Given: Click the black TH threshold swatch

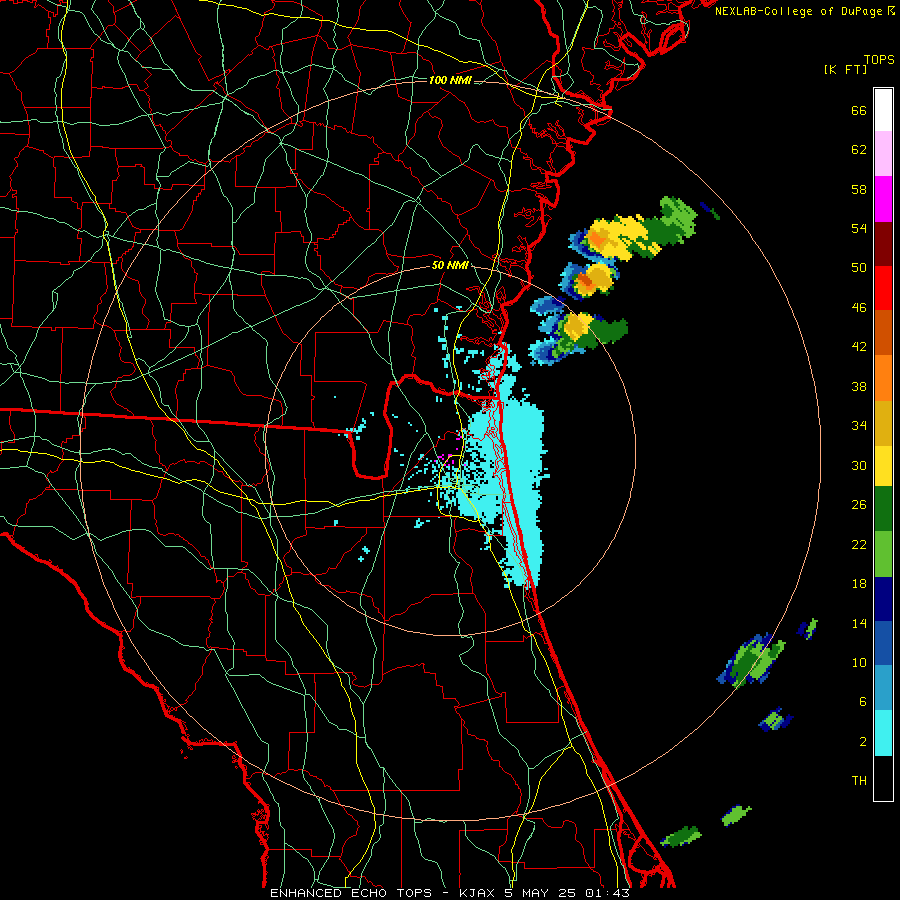Looking at the screenshot, I should click(x=883, y=778).
